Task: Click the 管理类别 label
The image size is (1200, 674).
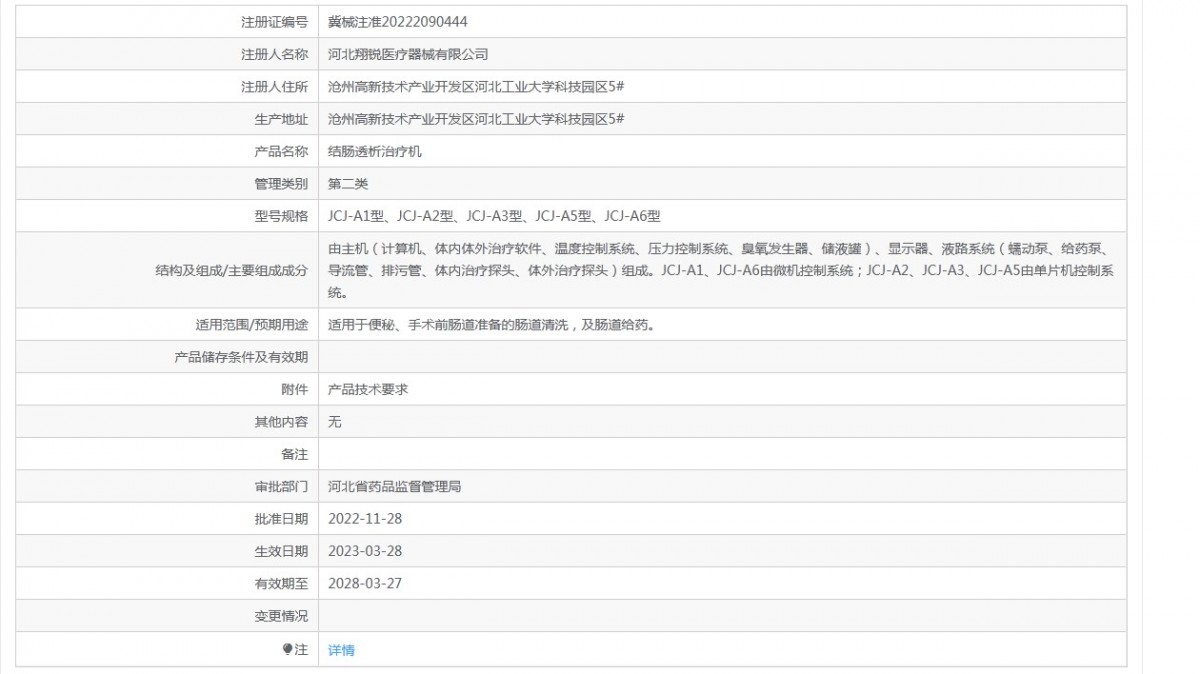Action: coord(281,184)
